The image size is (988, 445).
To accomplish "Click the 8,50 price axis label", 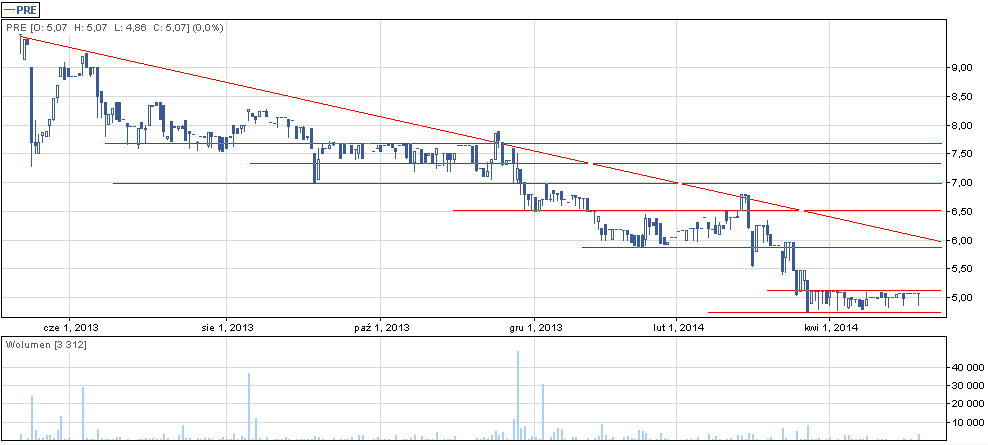I will (x=962, y=97).
